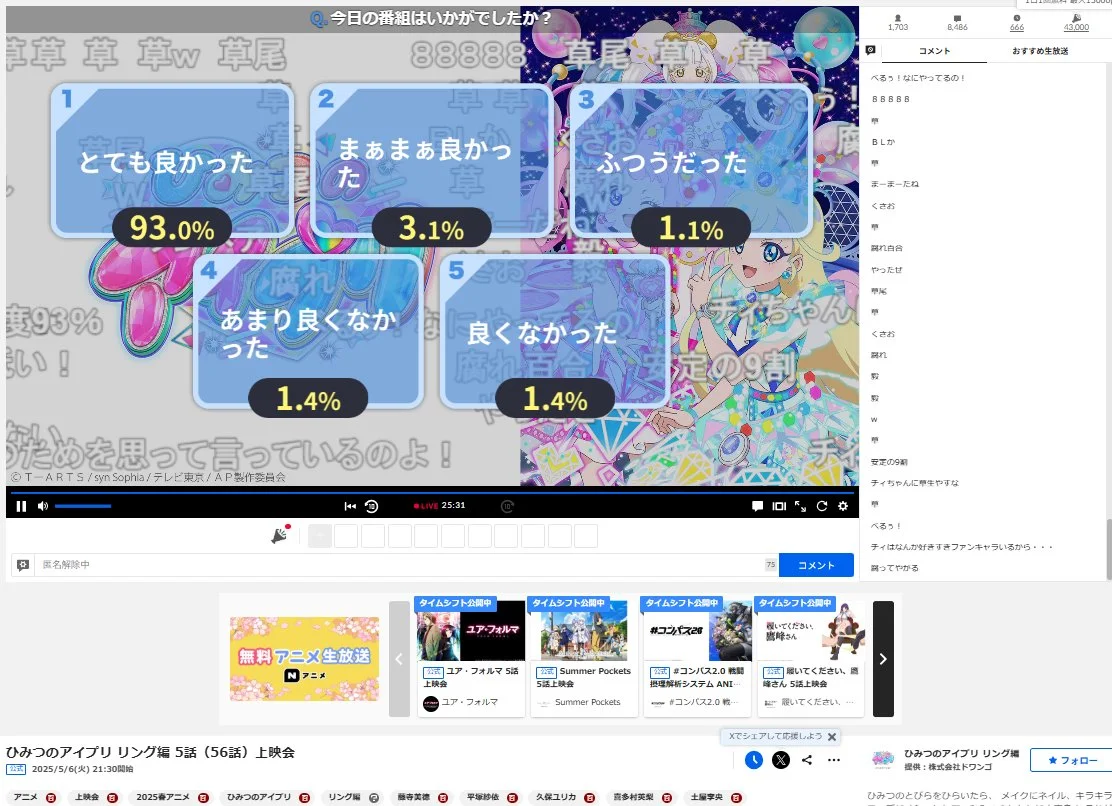
Task: Open #コンパス2.0 上映会 card
Action: 697,659
